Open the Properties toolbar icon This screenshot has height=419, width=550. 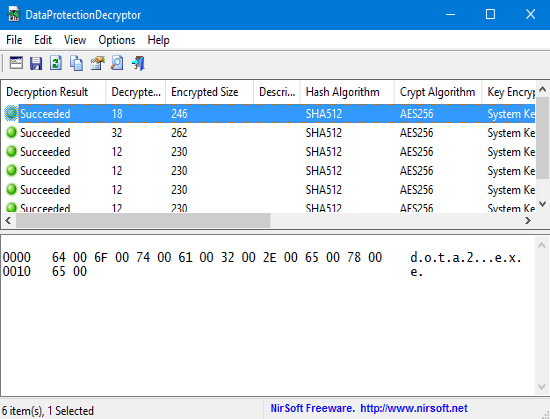click(97, 63)
